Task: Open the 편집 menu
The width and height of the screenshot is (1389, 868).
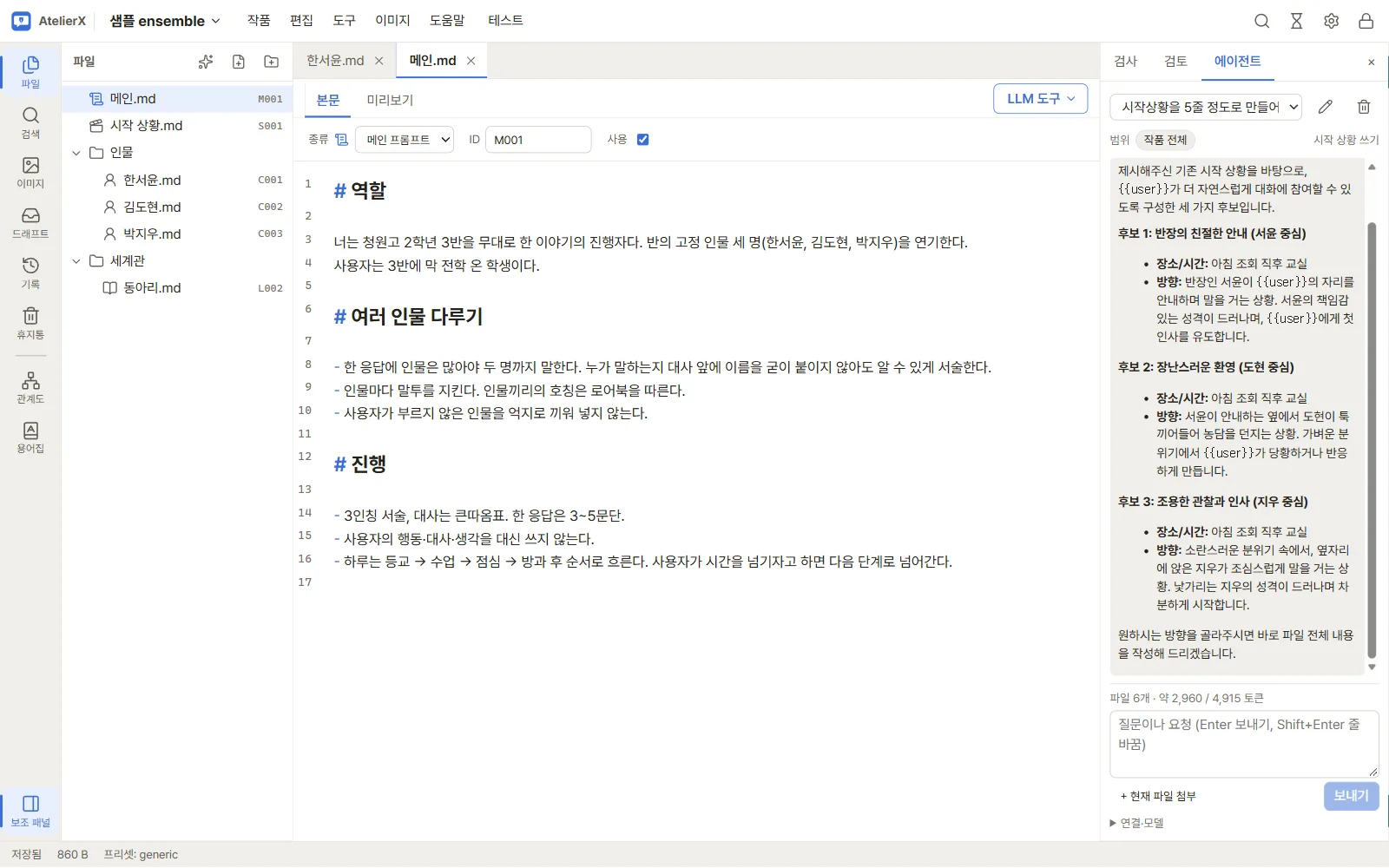Action: (x=301, y=21)
